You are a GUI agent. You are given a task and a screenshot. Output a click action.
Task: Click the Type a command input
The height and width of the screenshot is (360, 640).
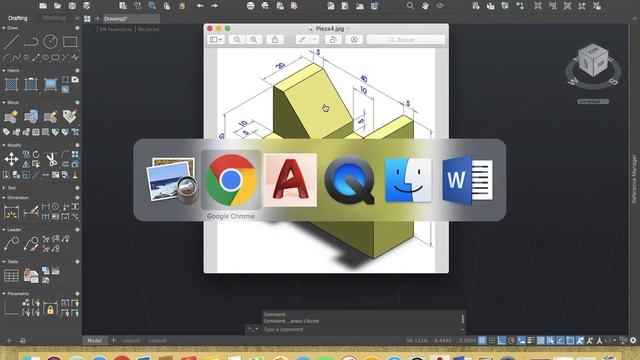tap(361, 329)
